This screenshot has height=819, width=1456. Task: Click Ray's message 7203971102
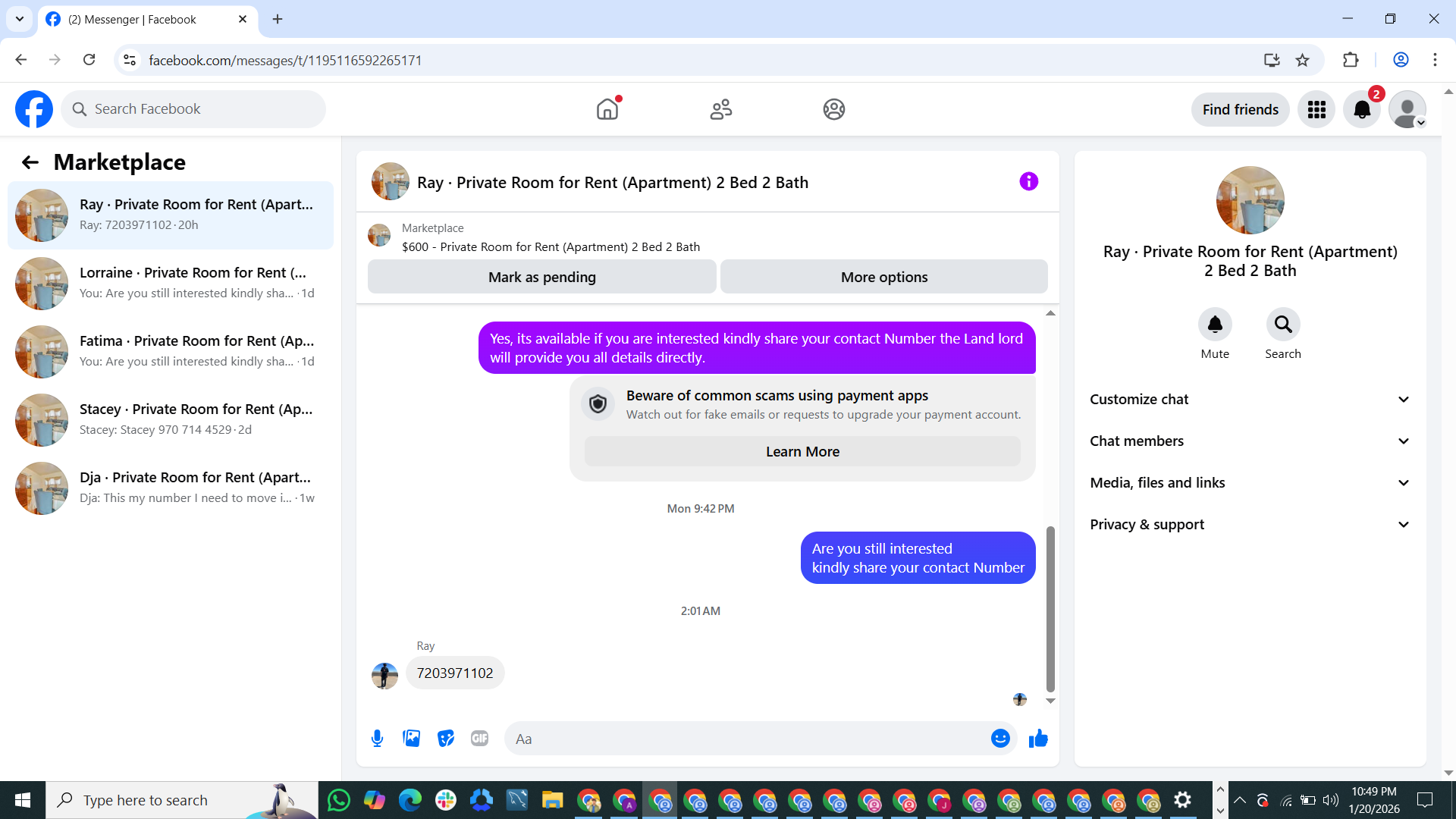[x=455, y=673]
